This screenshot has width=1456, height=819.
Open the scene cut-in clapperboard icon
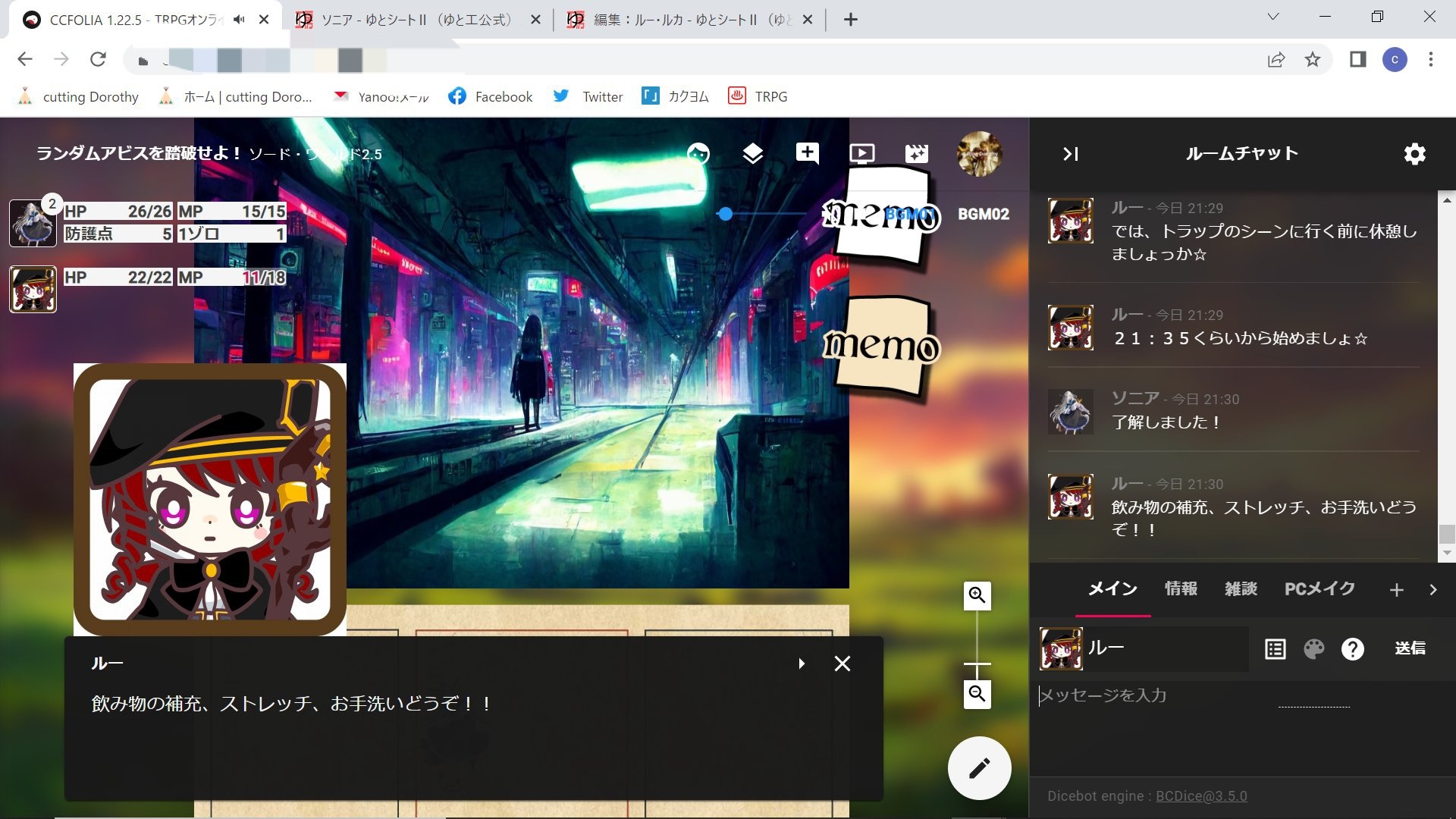point(916,154)
